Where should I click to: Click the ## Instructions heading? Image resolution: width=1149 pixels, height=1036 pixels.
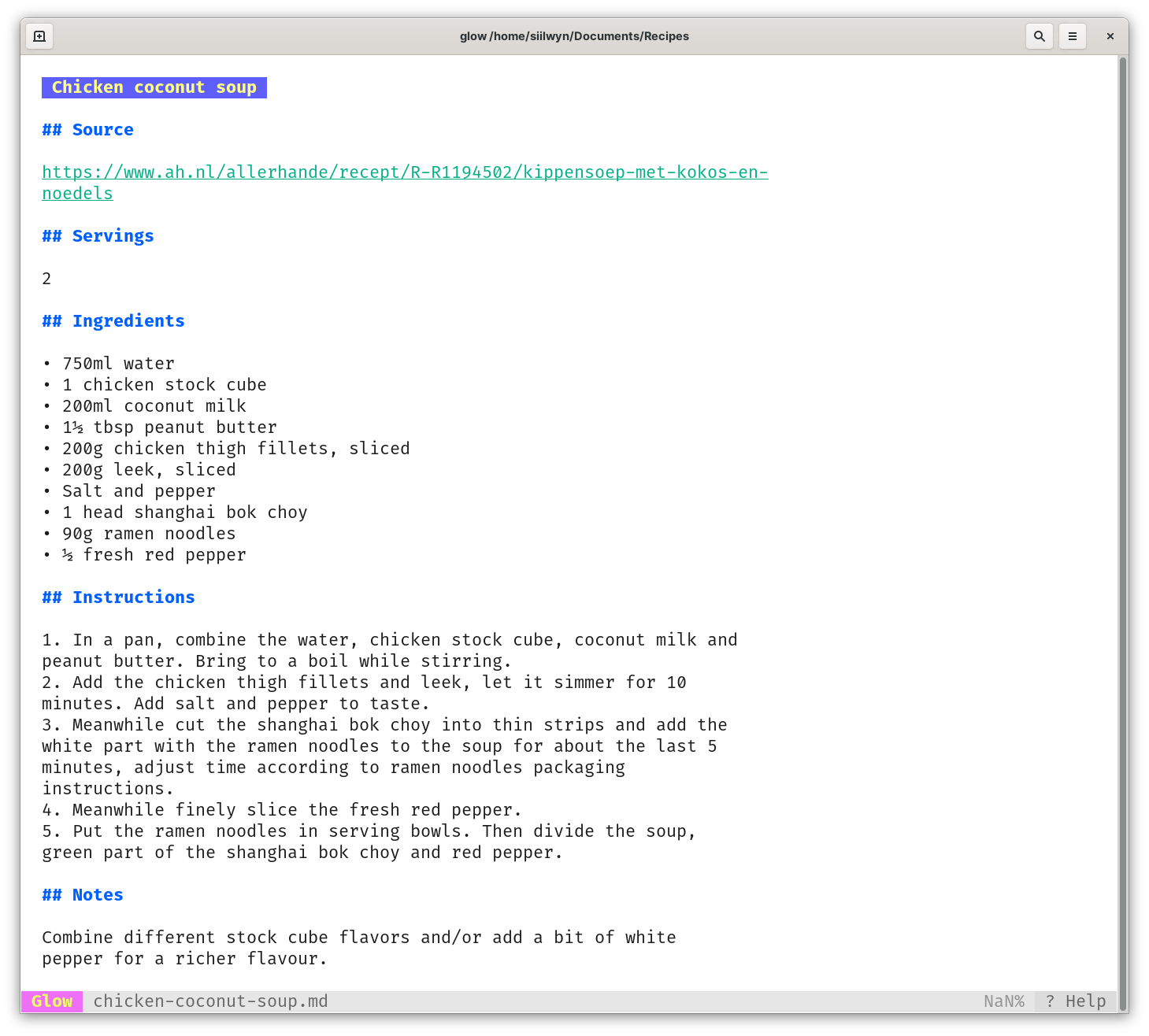[118, 598]
